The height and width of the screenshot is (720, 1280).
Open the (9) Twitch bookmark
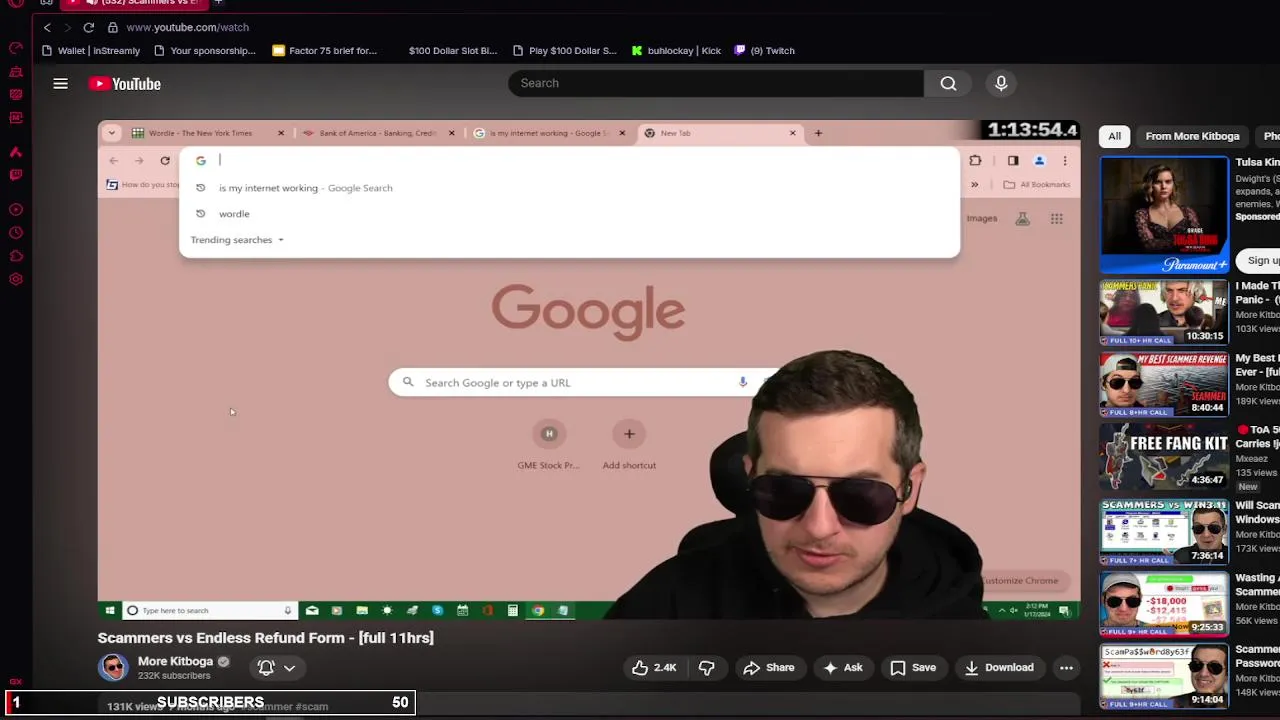tap(765, 51)
